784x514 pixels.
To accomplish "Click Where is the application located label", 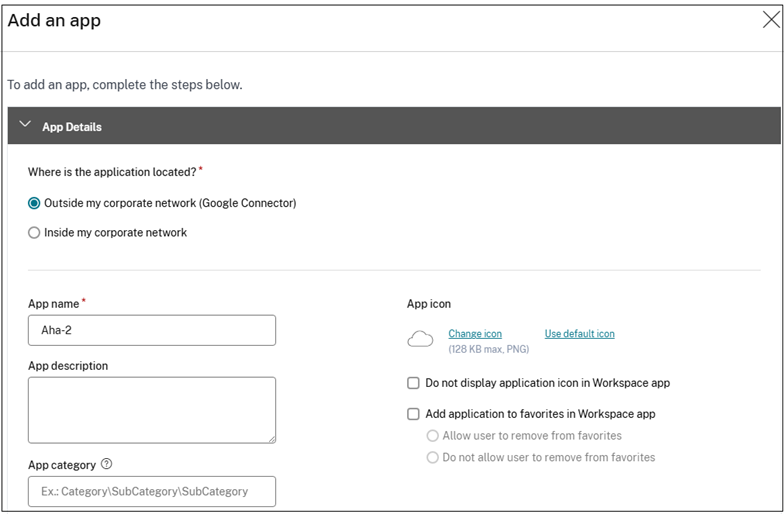I will [x=112, y=172].
